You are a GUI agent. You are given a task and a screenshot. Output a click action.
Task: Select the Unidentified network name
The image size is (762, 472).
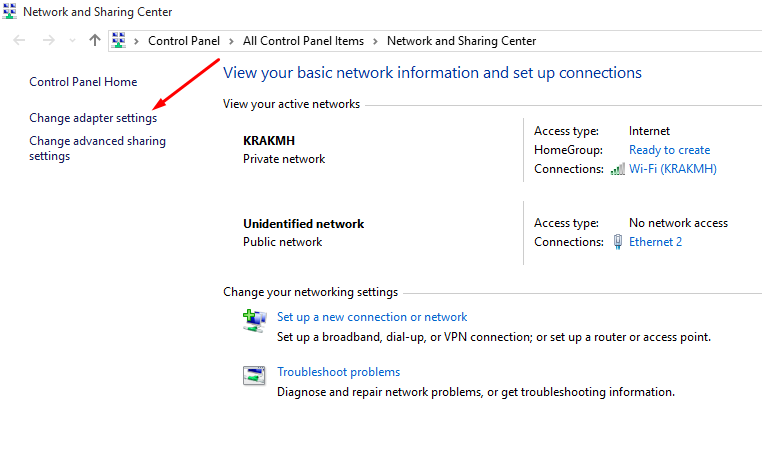tap(303, 224)
